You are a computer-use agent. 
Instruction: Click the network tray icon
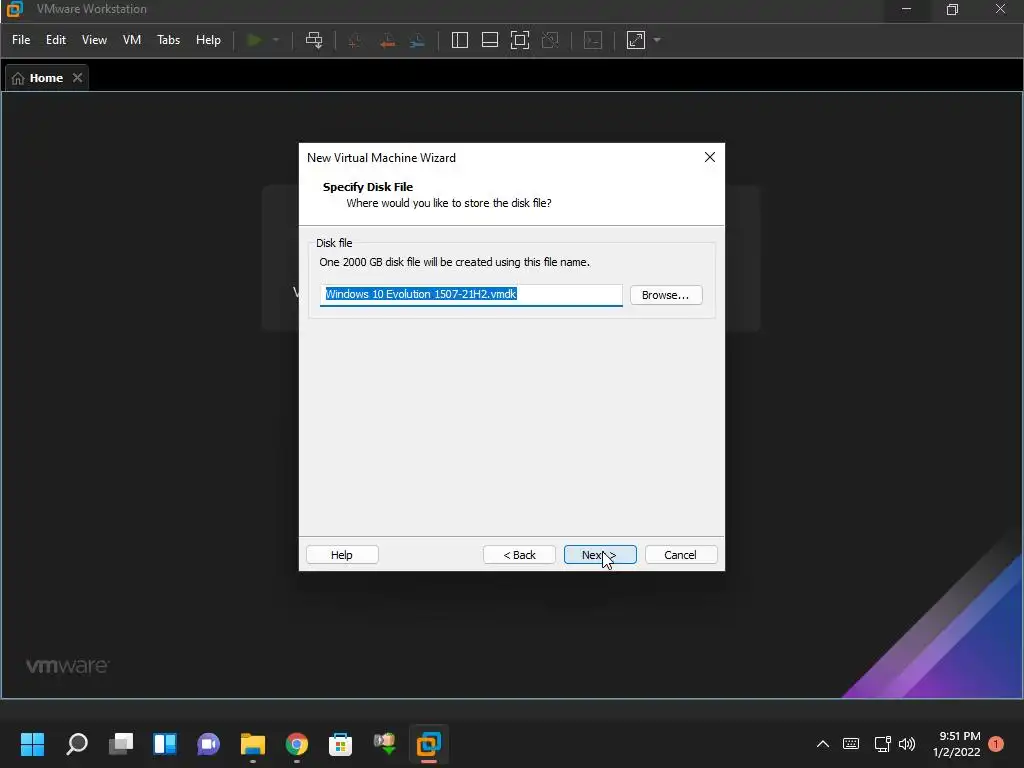click(882, 744)
